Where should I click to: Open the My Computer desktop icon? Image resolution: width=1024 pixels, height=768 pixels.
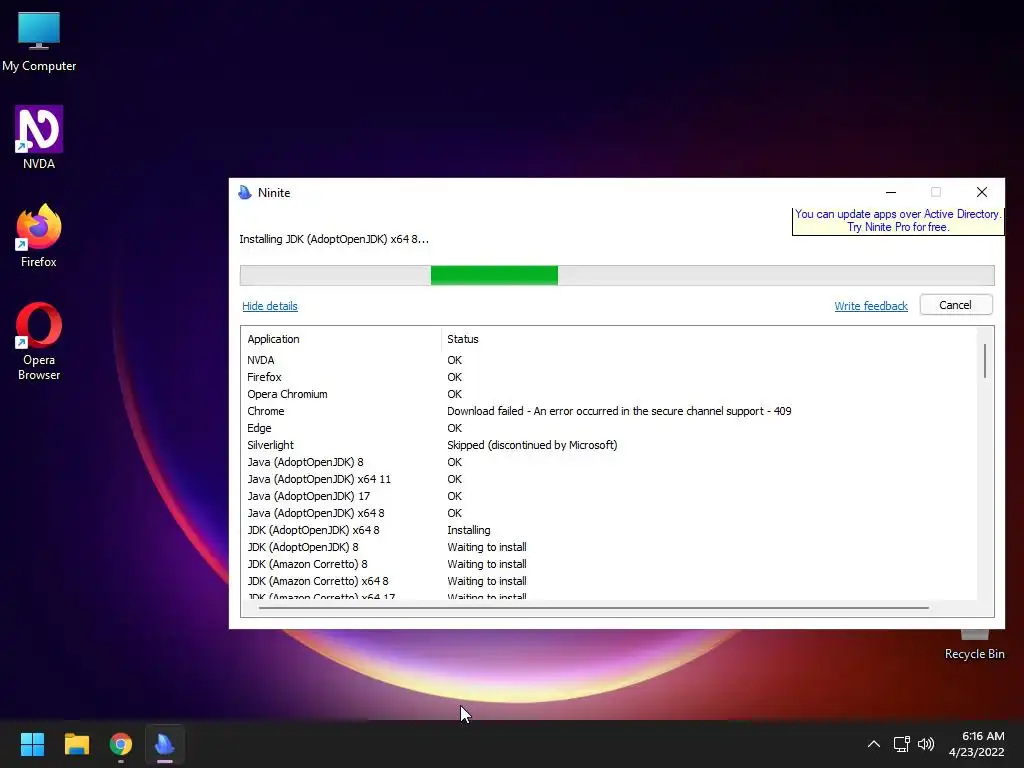click(x=39, y=41)
